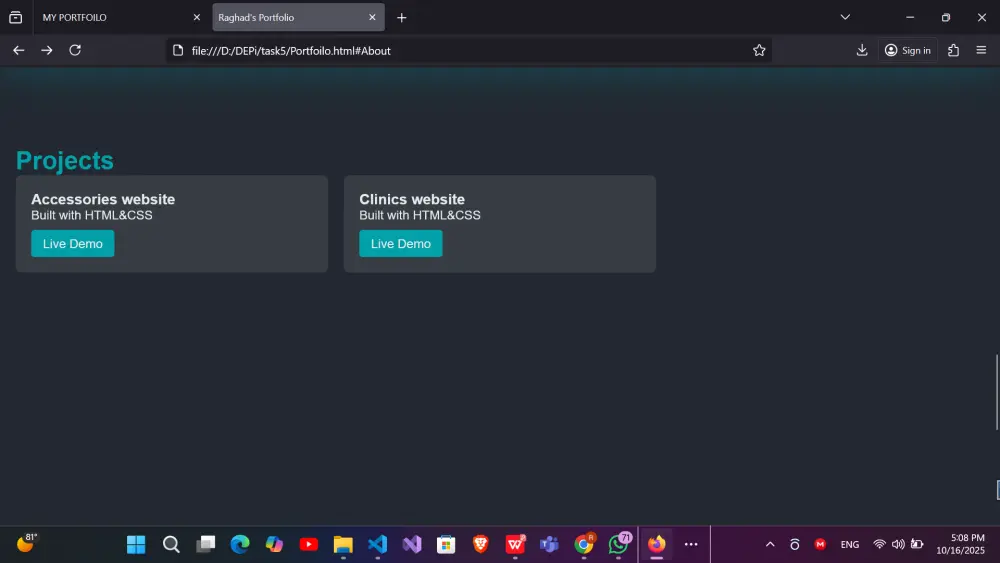This screenshot has width=1000, height=563.
Task: Open the Wi-Fi network tray icon
Action: pyautogui.click(x=879, y=545)
